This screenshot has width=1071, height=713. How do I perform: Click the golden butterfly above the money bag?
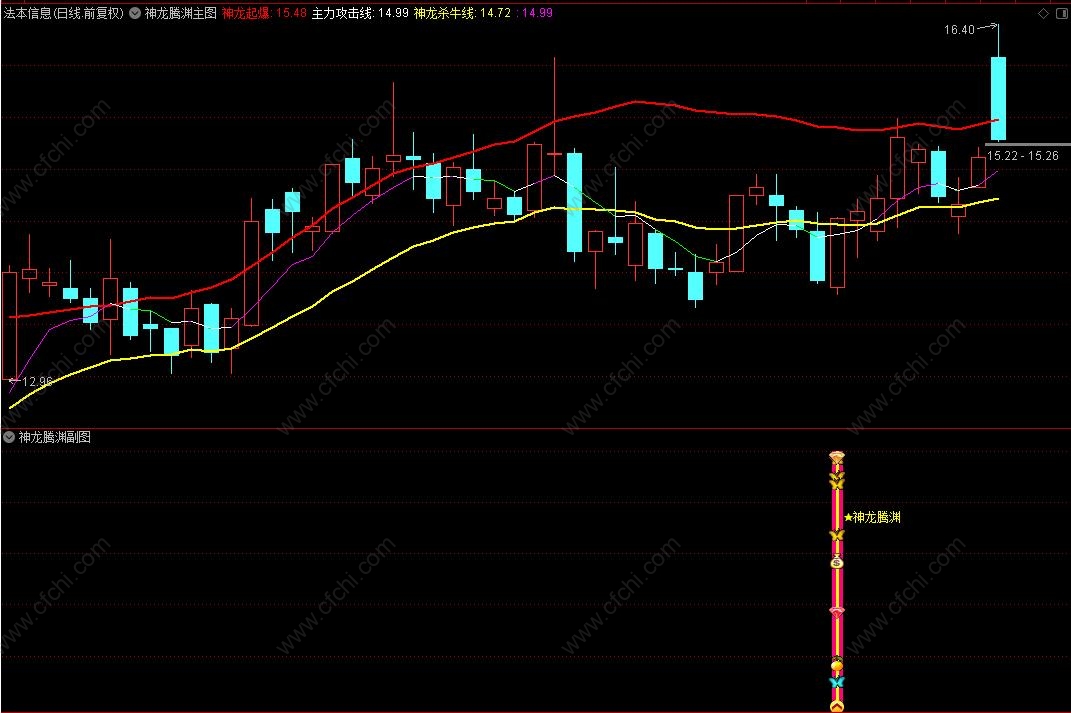[837, 535]
